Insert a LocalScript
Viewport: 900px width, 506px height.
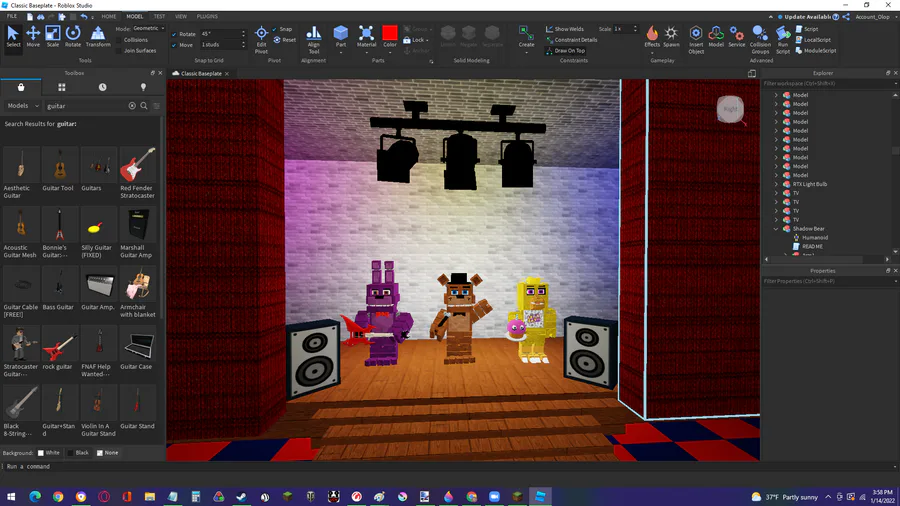pos(813,40)
